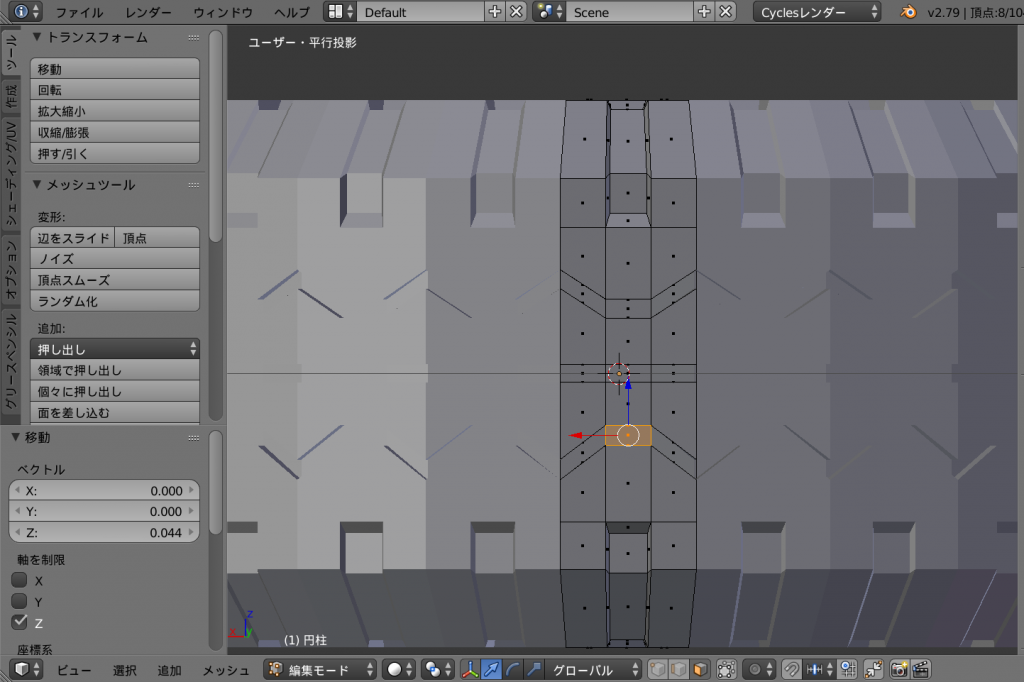
Task: Select the translate manipulator arrow icon
Action: click(491, 670)
